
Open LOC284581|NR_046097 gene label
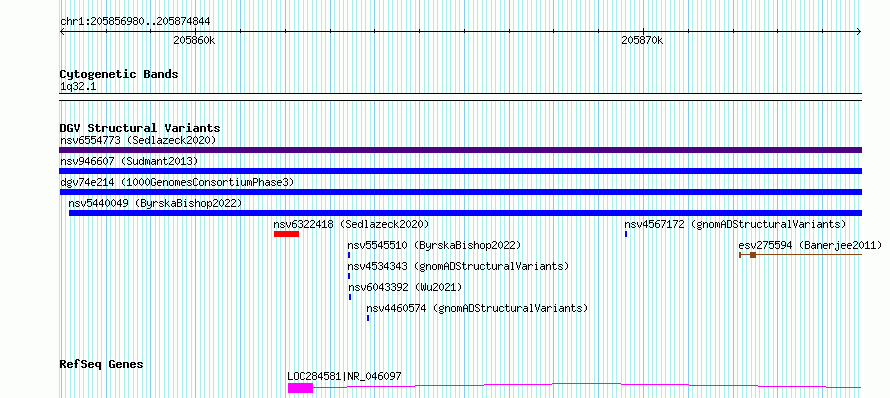(345, 376)
